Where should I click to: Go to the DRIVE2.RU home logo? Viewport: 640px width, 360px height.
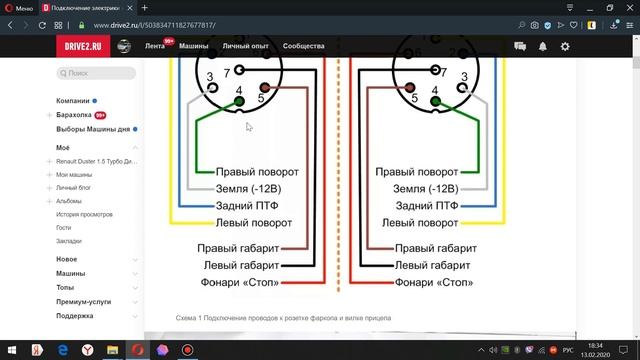(83, 46)
